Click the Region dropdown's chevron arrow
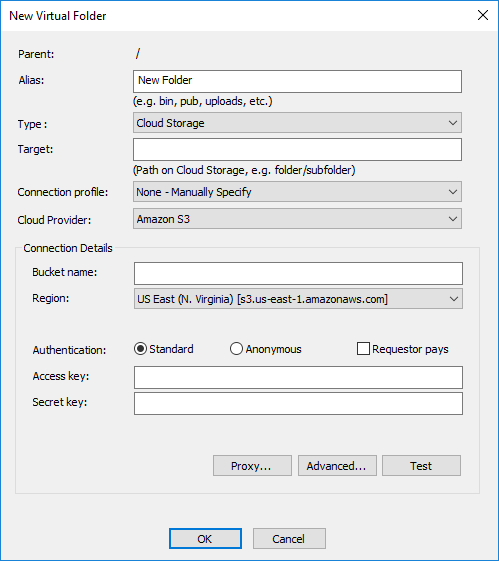 click(454, 299)
